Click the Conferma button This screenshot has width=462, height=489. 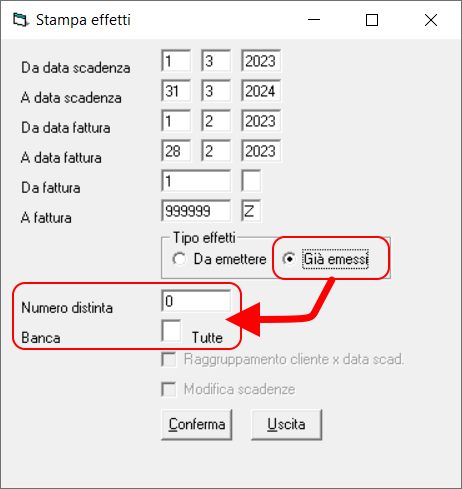pyautogui.click(x=196, y=424)
